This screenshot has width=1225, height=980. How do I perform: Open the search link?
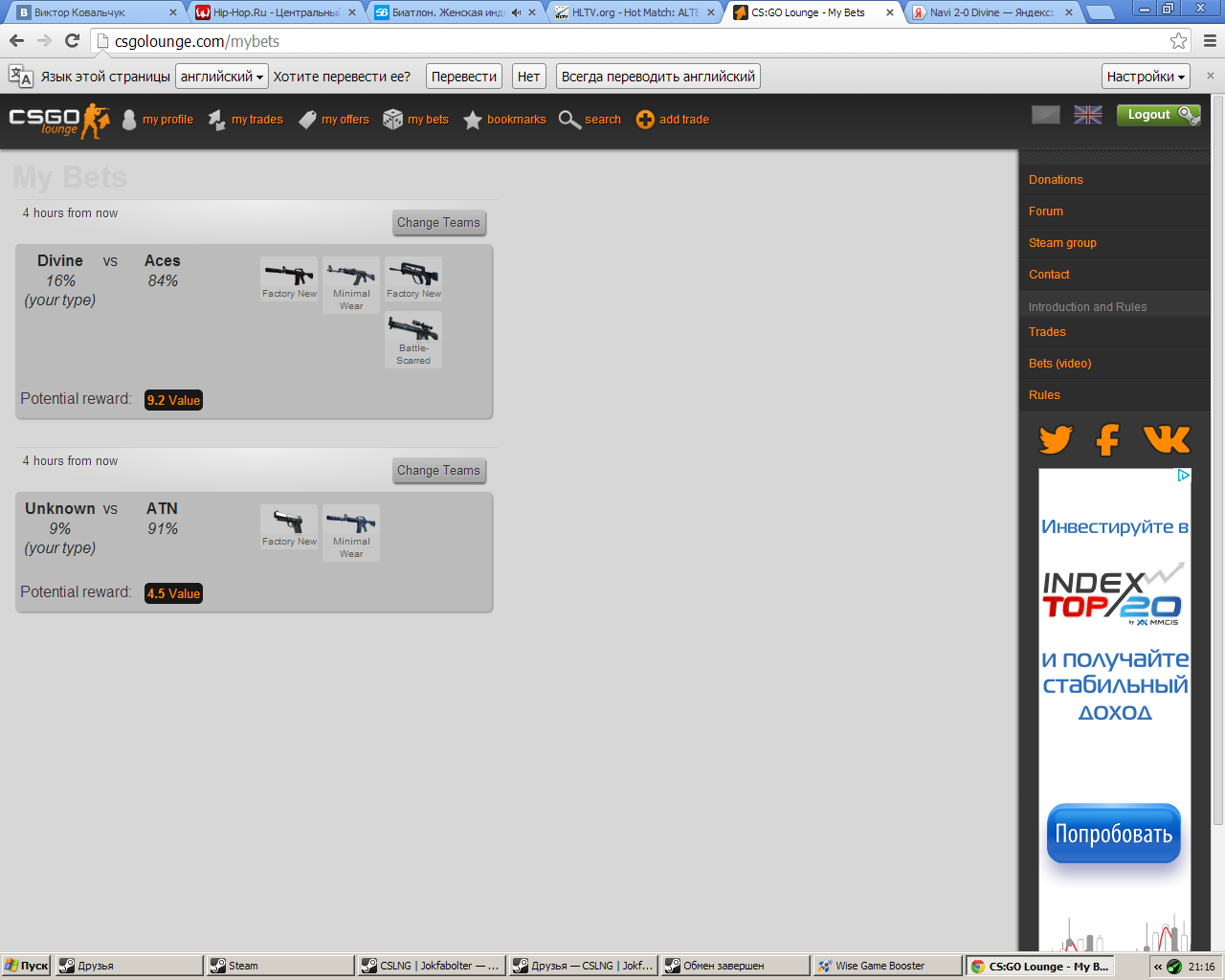(x=603, y=120)
